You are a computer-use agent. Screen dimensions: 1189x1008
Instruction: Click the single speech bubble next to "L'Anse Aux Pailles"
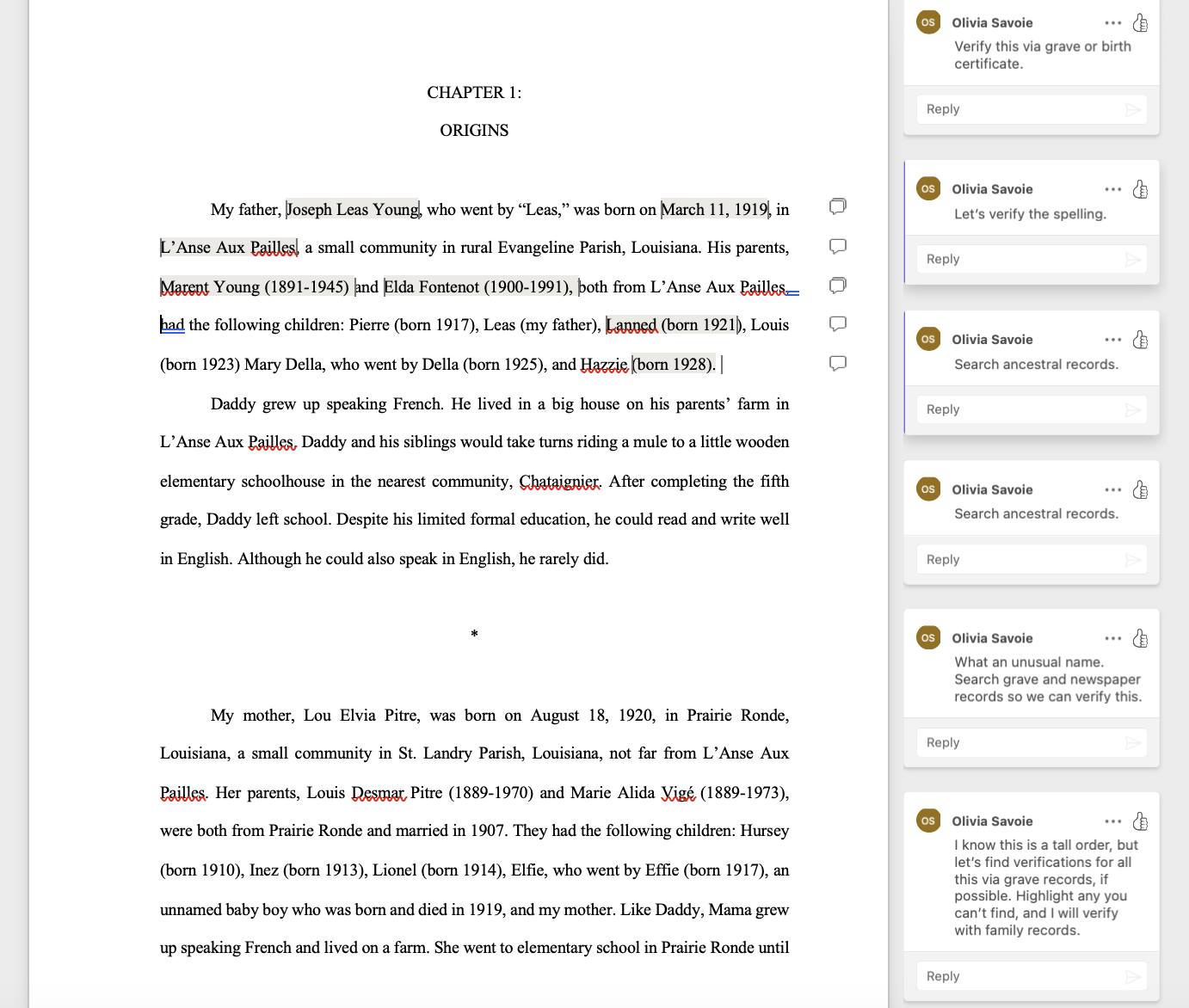[x=837, y=246]
